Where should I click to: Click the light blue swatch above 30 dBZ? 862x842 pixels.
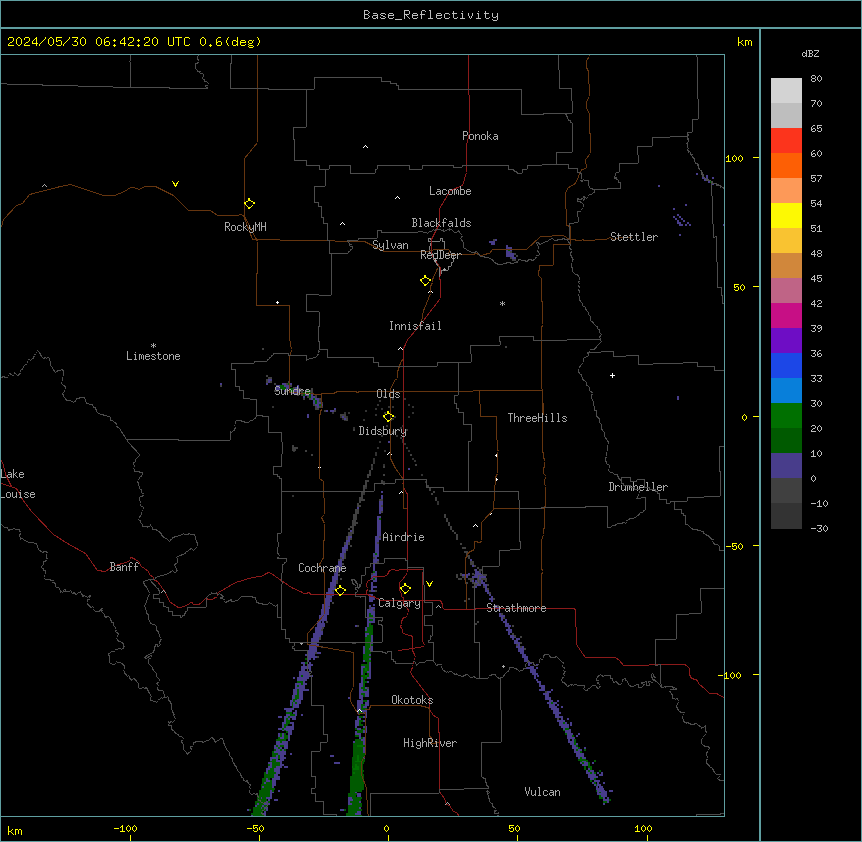pyautogui.click(x=786, y=391)
